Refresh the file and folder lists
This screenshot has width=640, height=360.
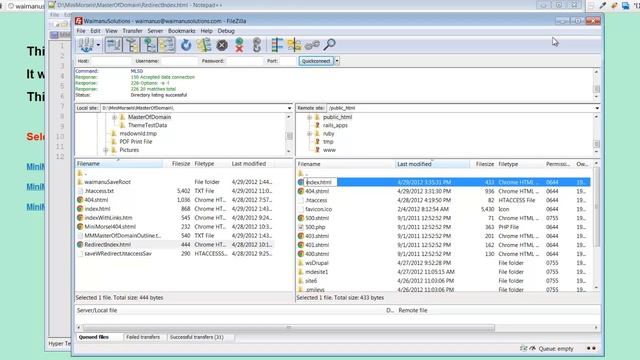tap(186, 45)
